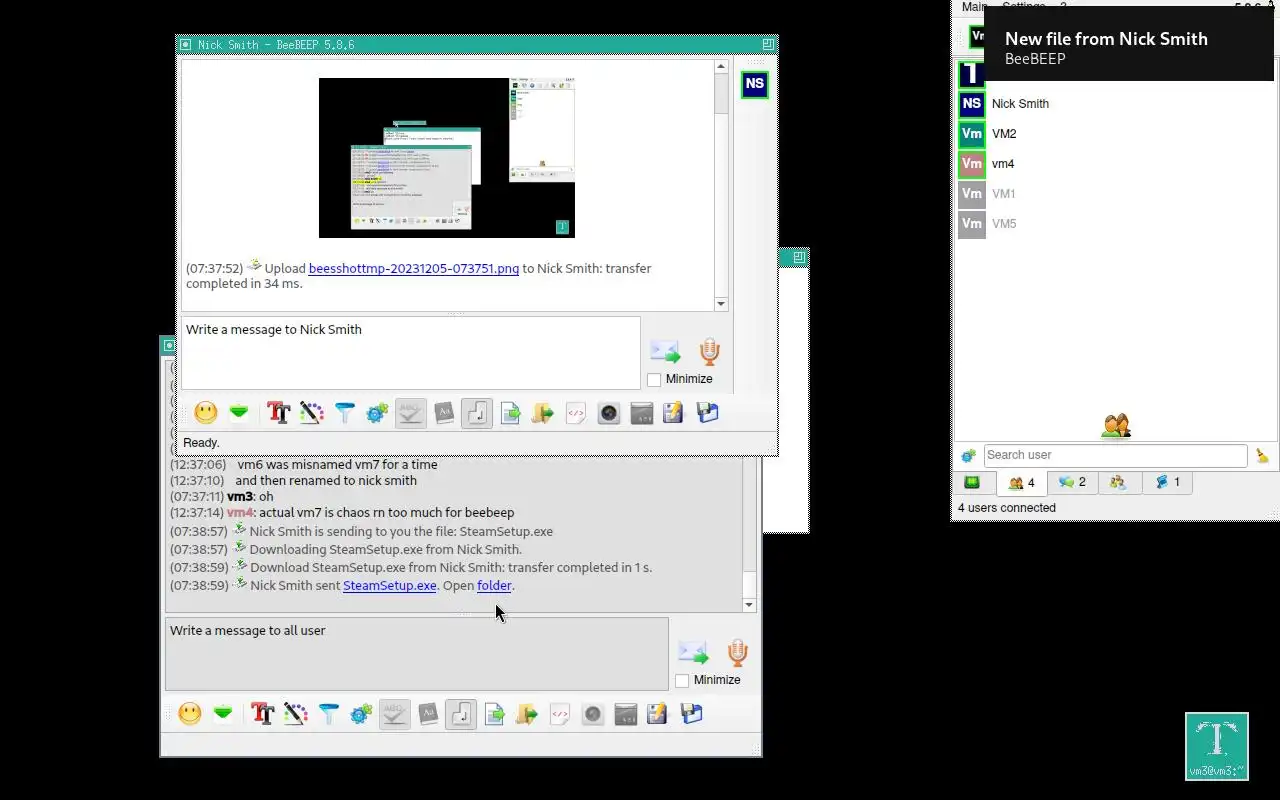Click microphone icon in all-users chat
The image size is (1280, 800).
[737, 653]
